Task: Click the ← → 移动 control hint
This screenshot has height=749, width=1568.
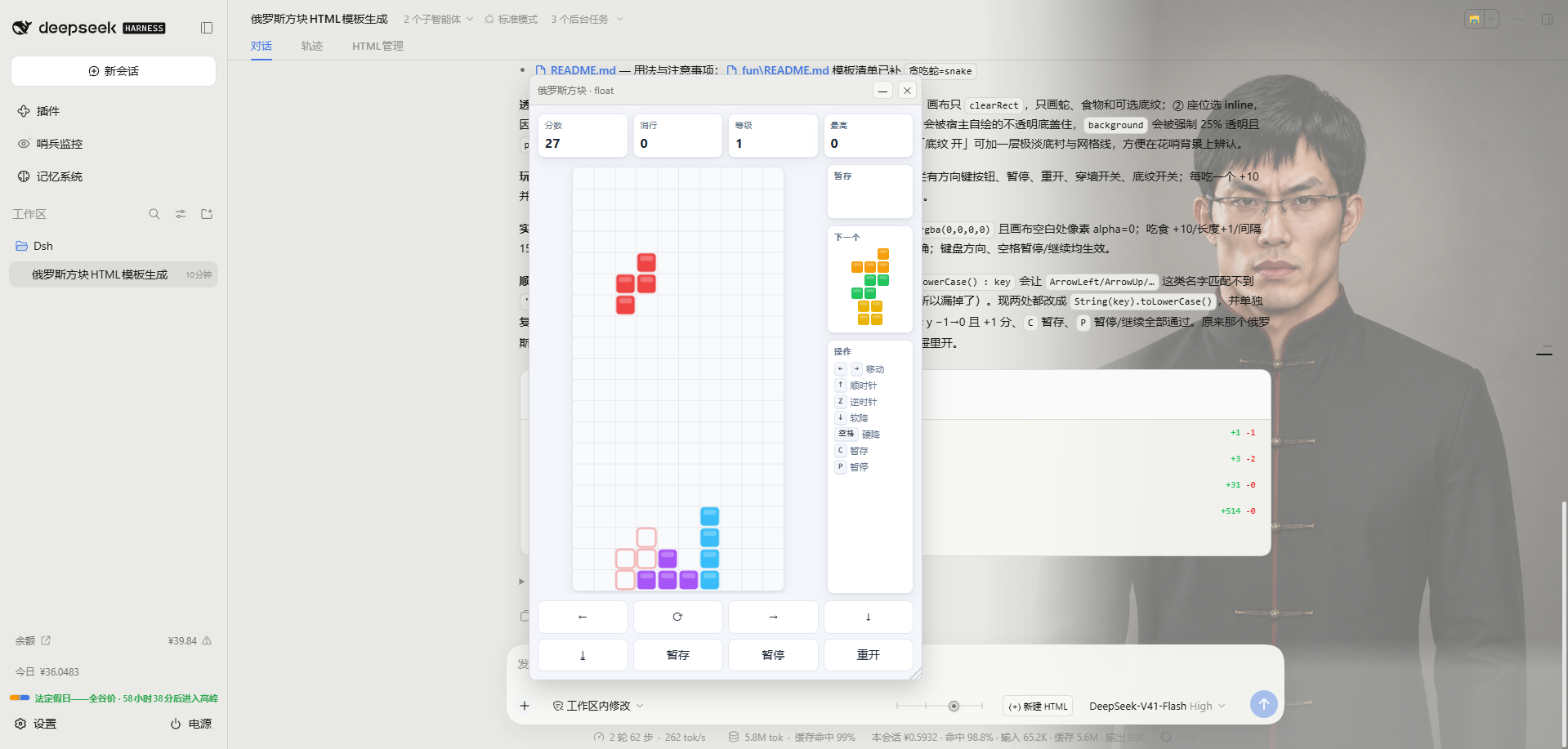Action: (860, 369)
